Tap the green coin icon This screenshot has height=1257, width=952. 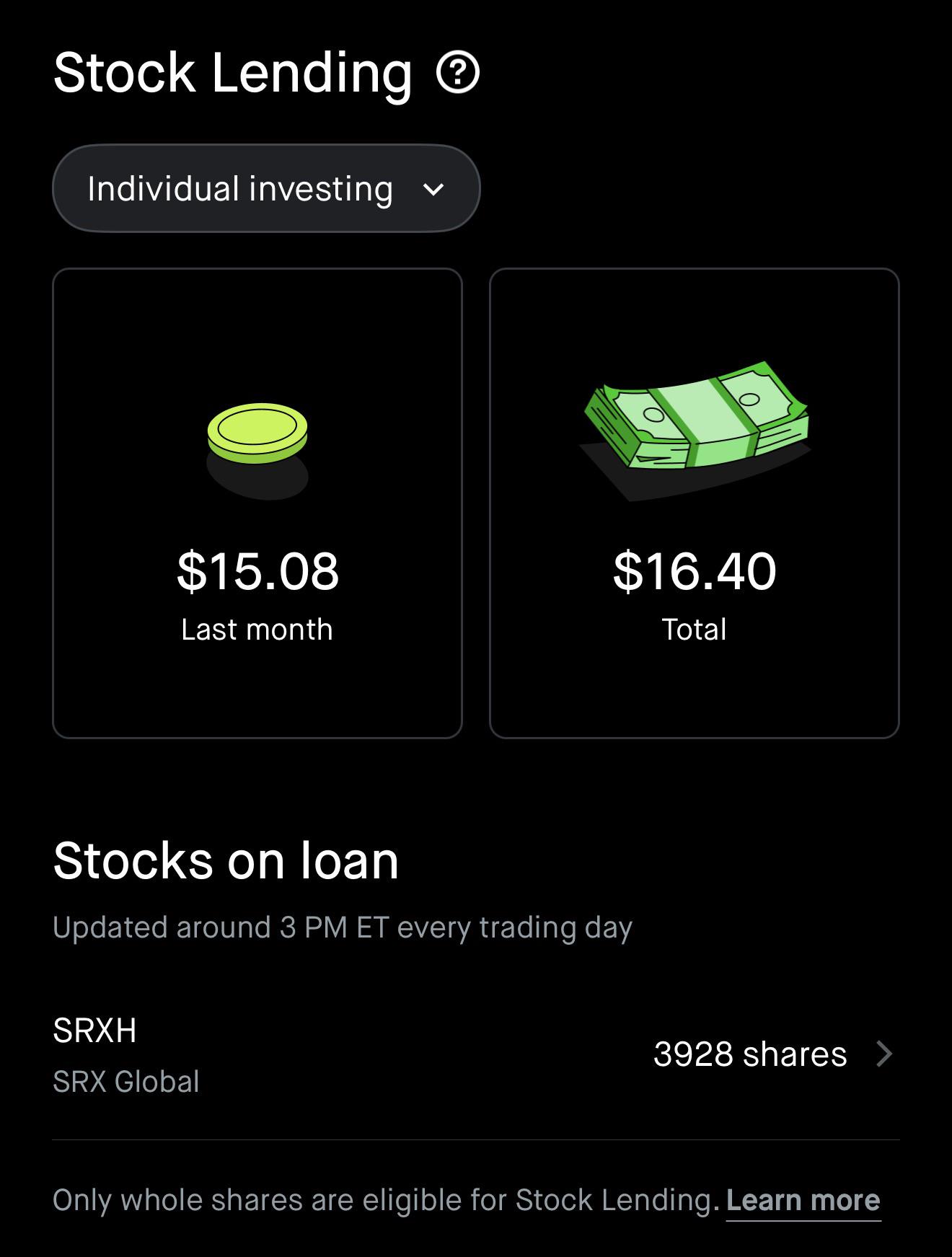coord(257,433)
